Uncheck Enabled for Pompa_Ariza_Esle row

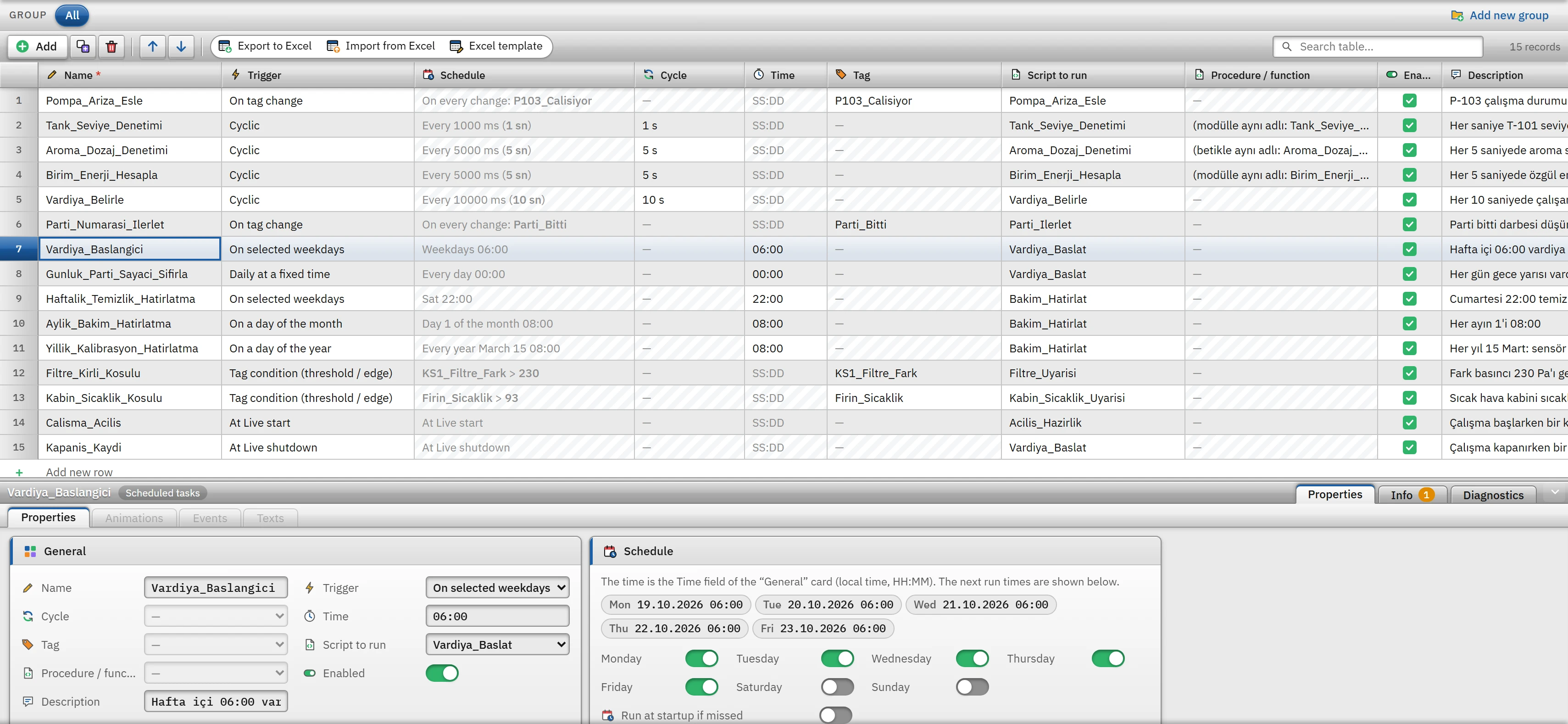click(1410, 100)
